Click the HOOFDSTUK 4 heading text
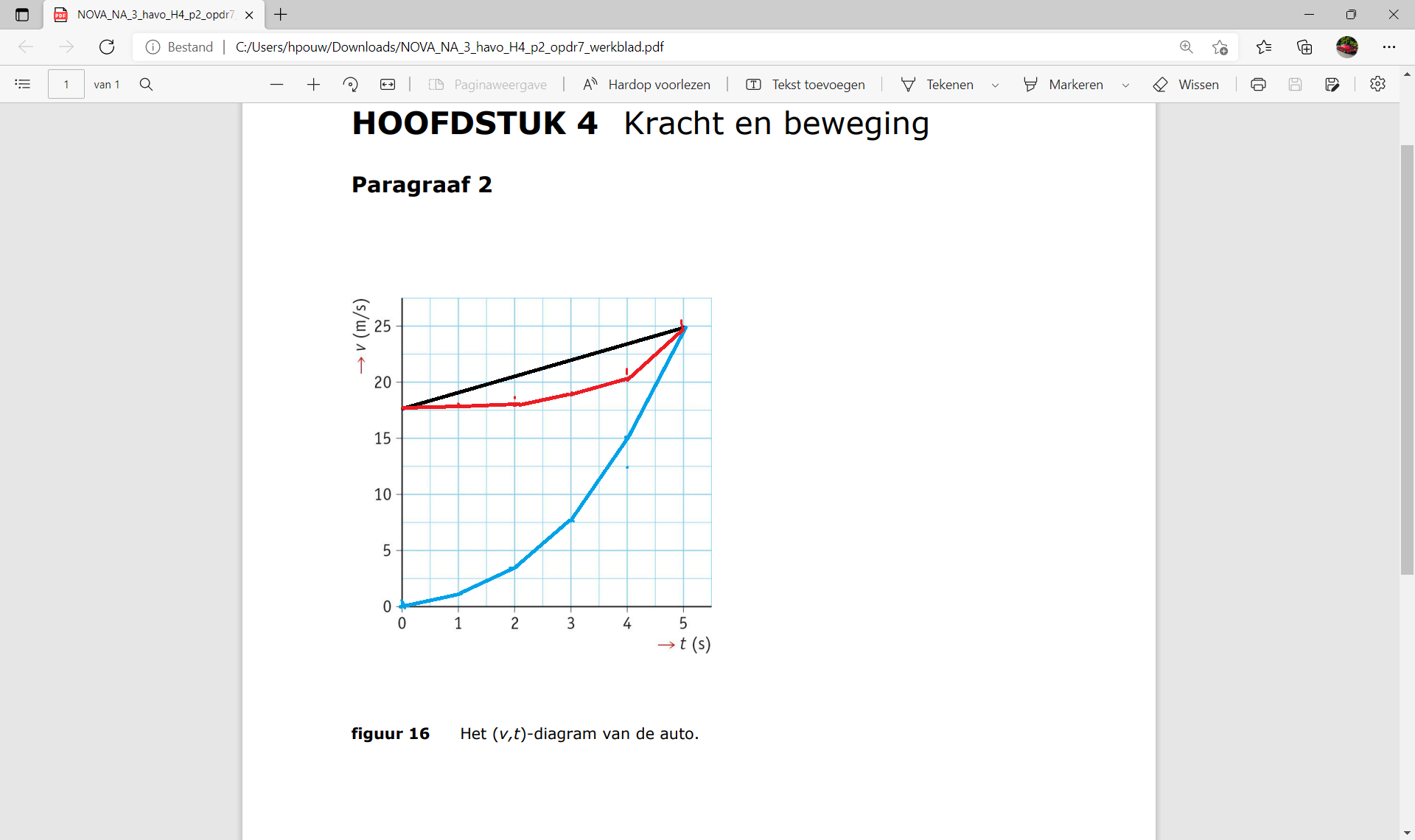 coord(475,123)
